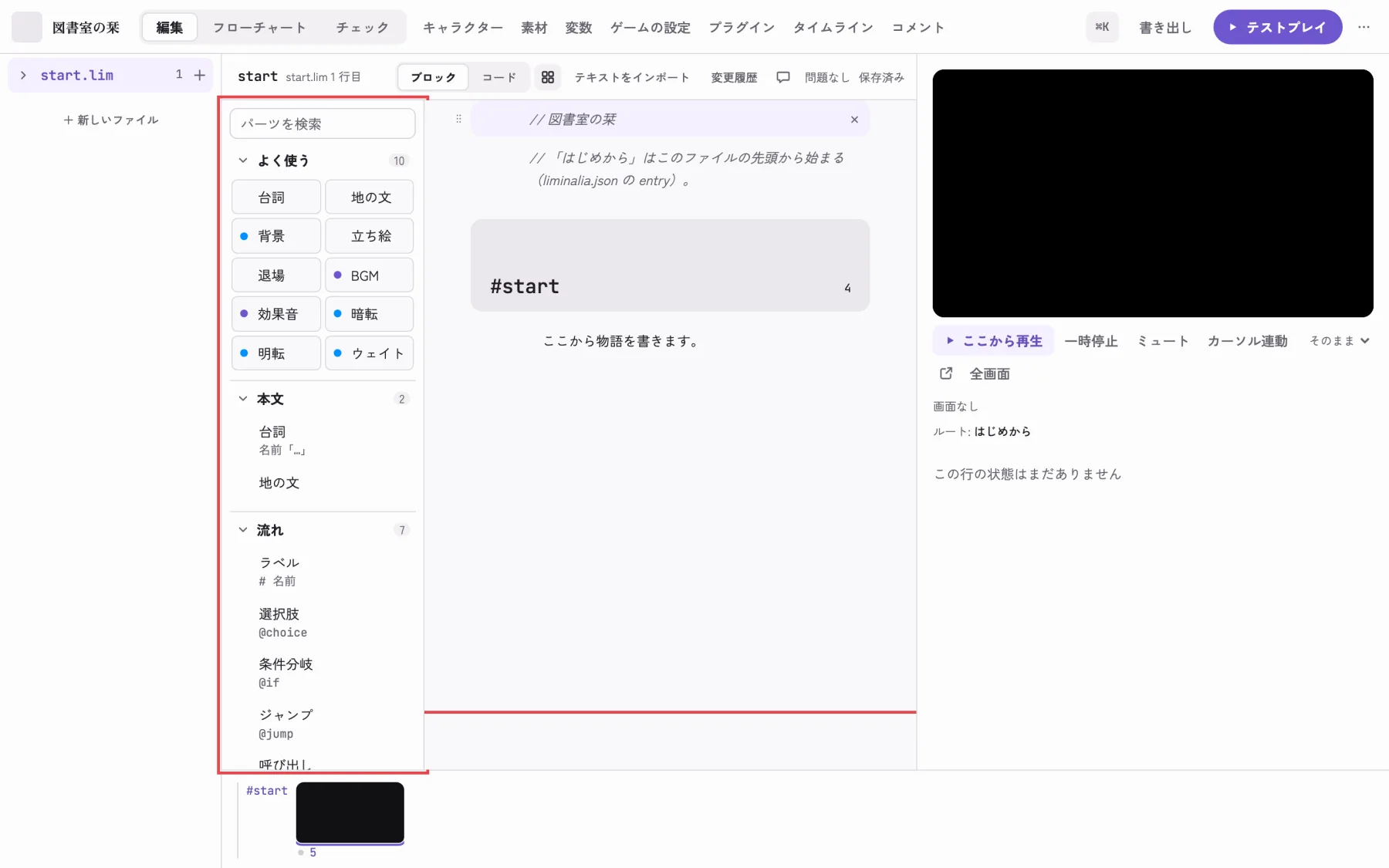Screen dimensions: 1389x868
Task: Insert the BGM part button
Action: click(x=369, y=275)
